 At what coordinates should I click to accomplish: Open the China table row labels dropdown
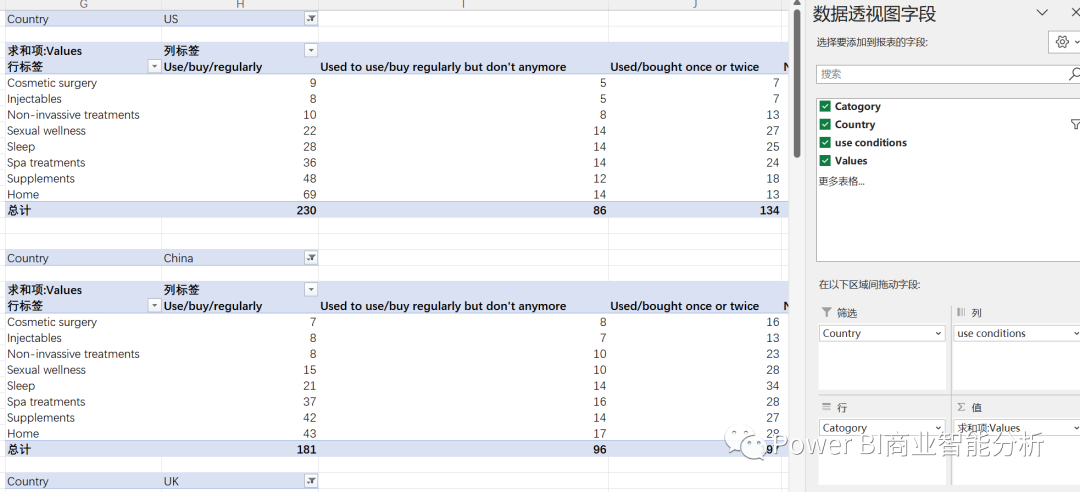pos(154,306)
